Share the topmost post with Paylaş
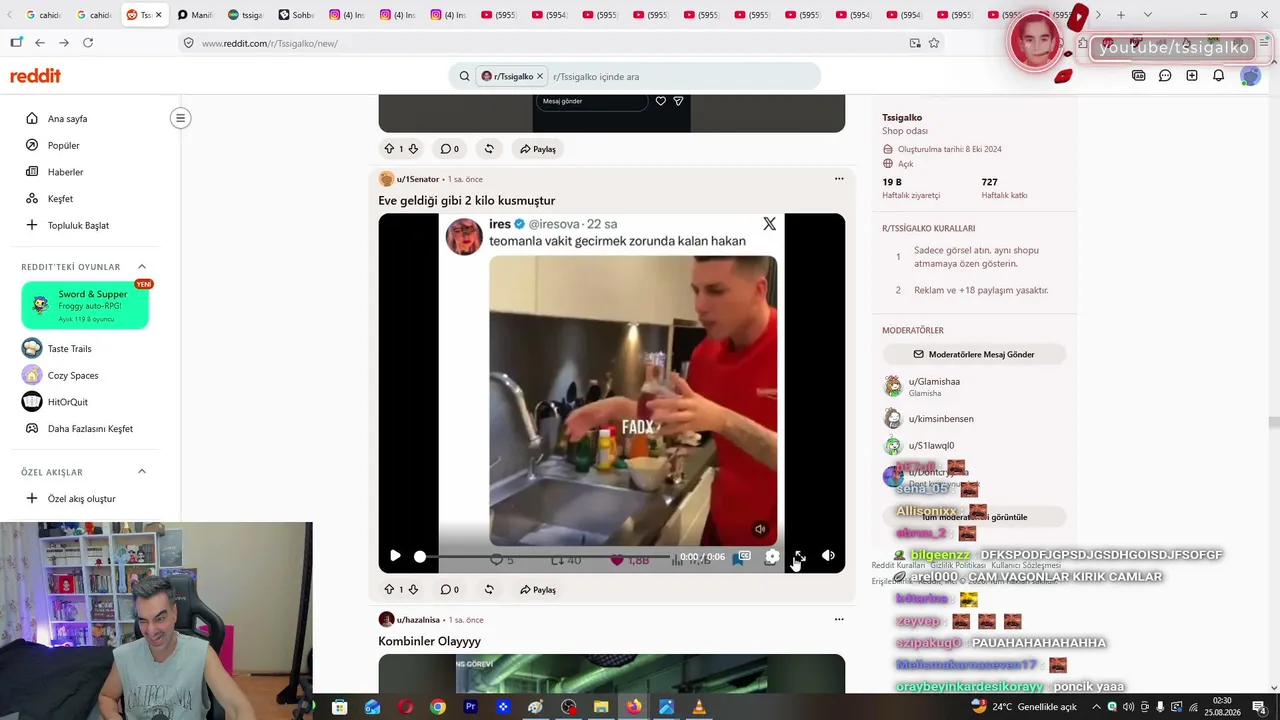Image resolution: width=1280 pixels, height=720 pixels. (x=538, y=149)
